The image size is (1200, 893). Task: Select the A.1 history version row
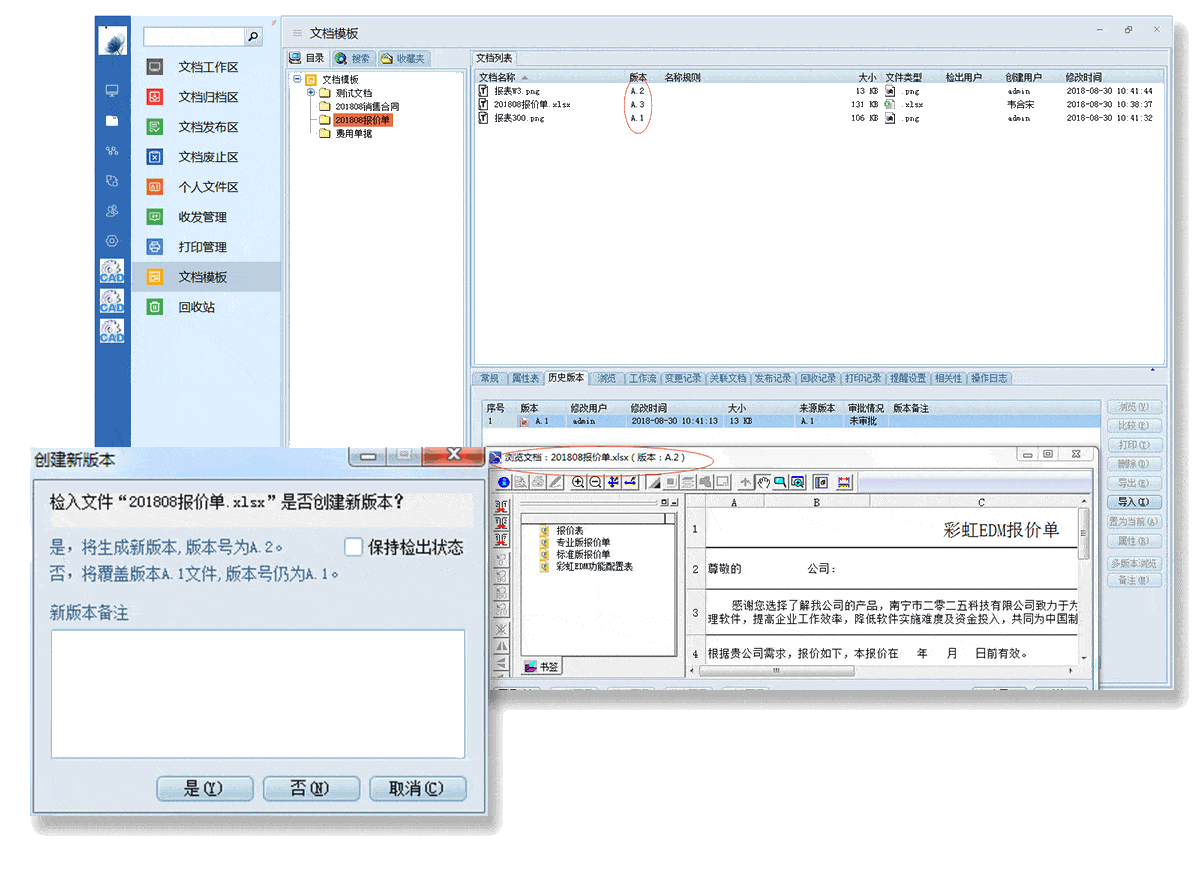coord(792,422)
